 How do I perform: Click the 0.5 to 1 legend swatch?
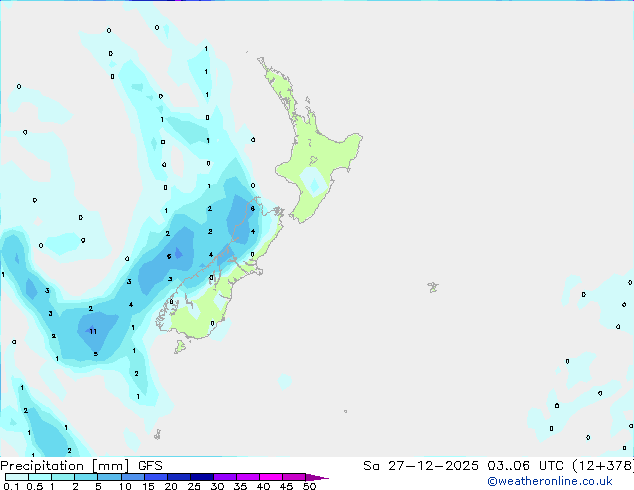pyautogui.click(x=40, y=477)
